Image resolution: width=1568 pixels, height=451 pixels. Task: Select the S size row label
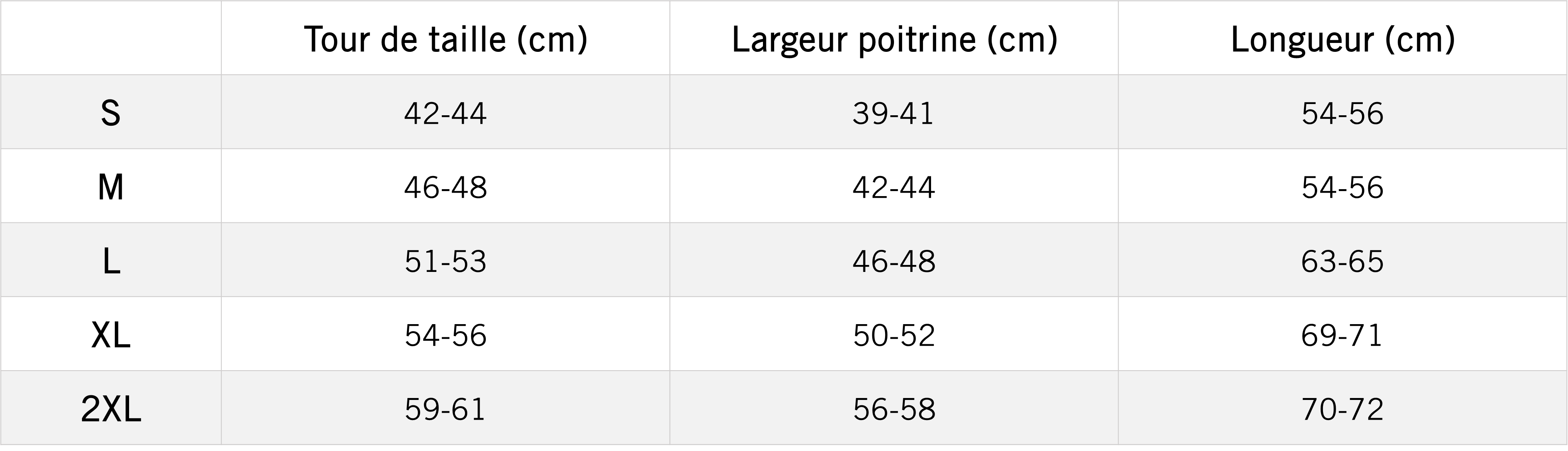pos(111,113)
